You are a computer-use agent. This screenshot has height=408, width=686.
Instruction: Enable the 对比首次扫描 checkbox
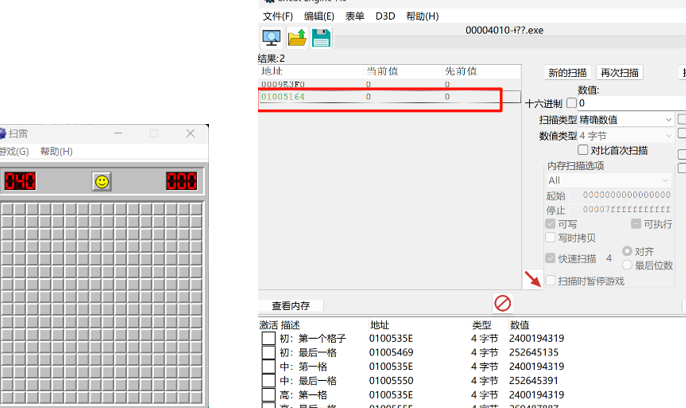coord(583,150)
